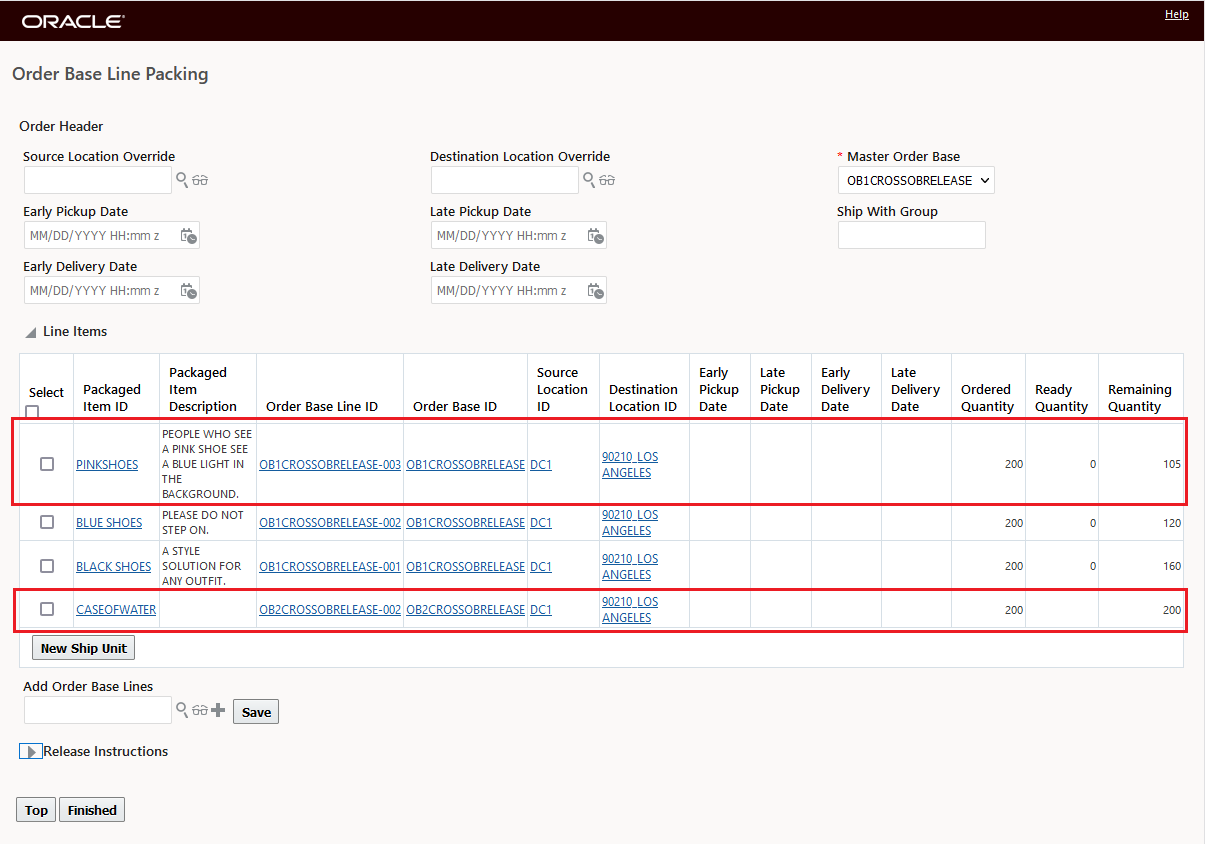This screenshot has height=844, width=1205.
Task: Collapse the Line Items section
Action: 31,332
